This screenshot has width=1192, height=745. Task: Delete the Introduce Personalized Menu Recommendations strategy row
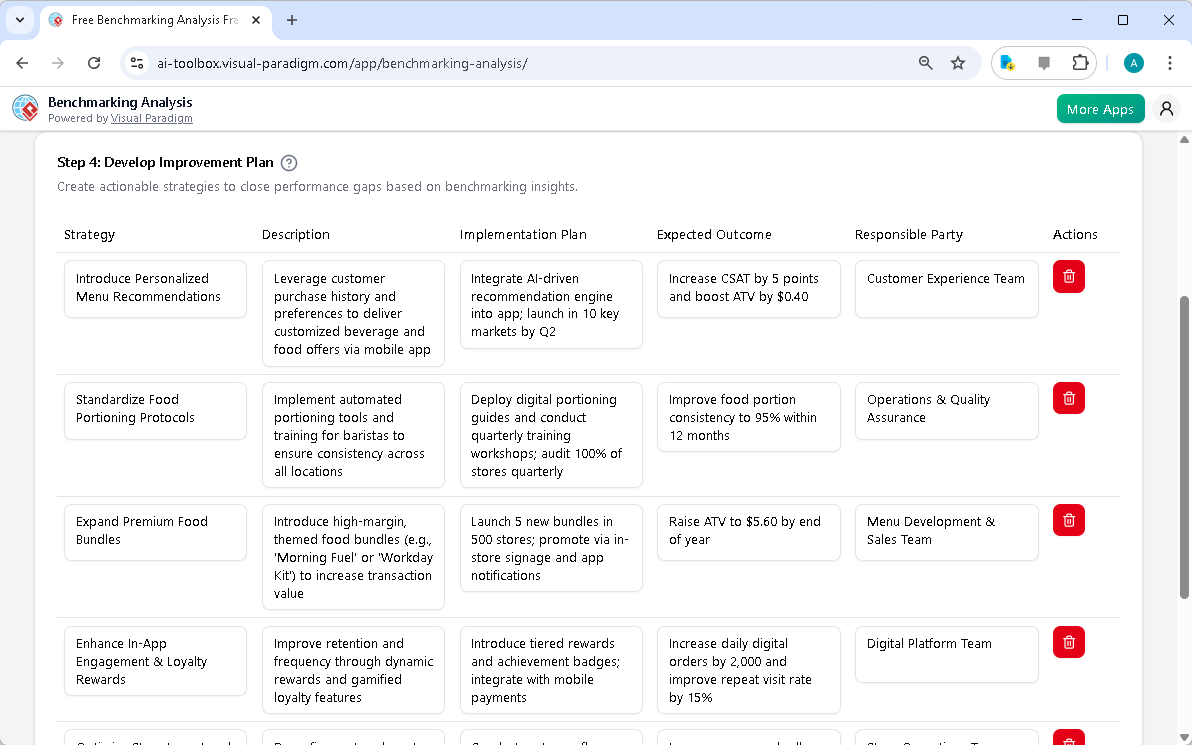(x=1068, y=277)
